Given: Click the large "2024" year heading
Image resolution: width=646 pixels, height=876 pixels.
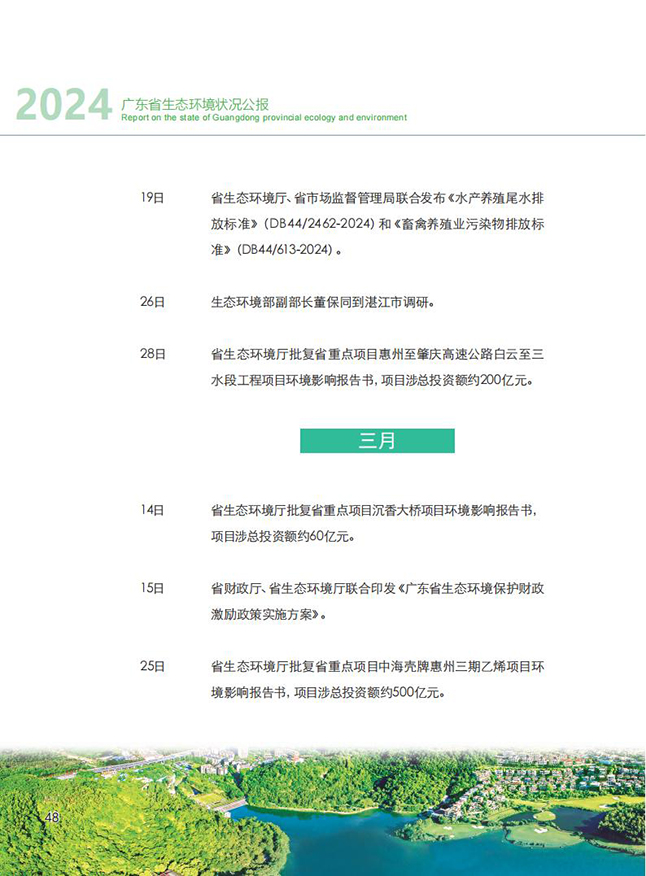Looking at the screenshot, I should [63, 105].
